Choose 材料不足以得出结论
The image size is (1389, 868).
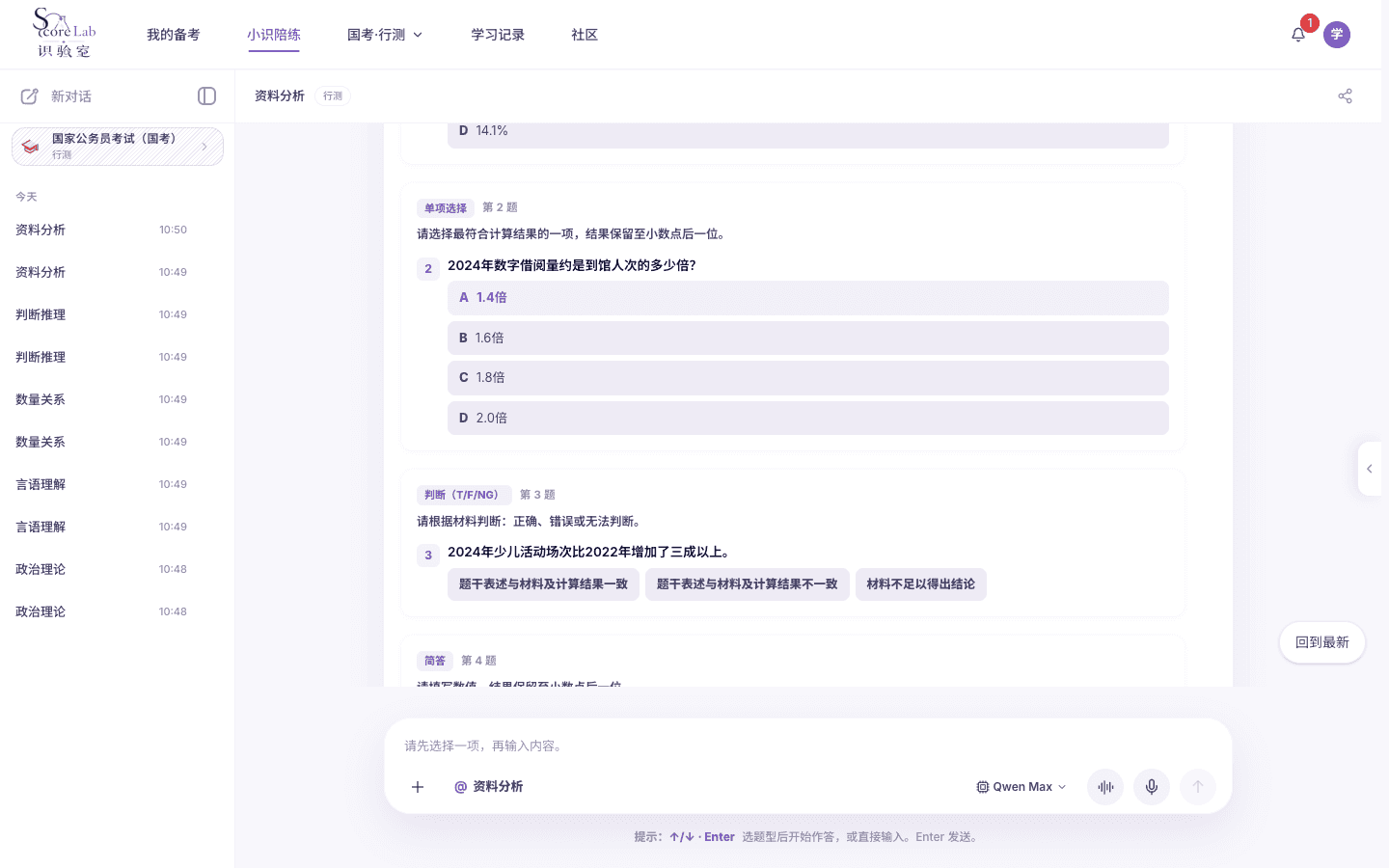pyautogui.click(x=921, y=584)
